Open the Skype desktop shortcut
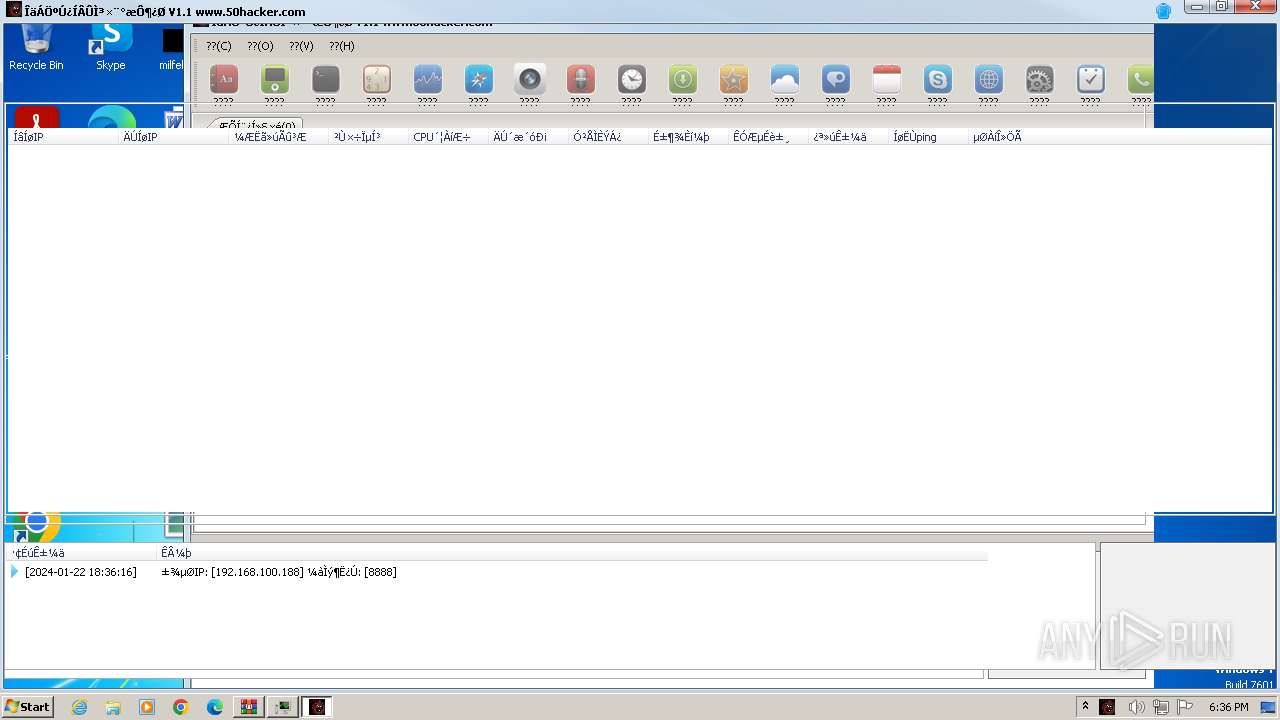 (x=110, y=48)
